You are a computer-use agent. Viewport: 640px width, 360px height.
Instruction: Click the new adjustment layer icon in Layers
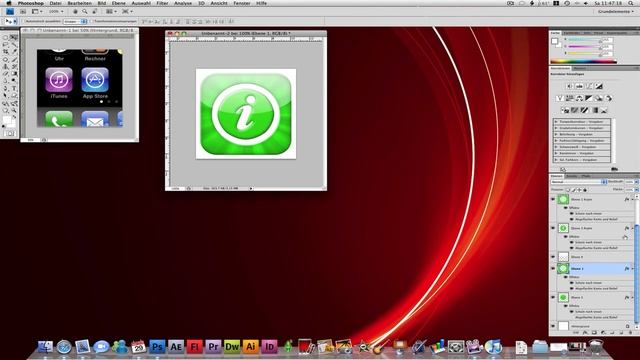(x=603, y=333)
